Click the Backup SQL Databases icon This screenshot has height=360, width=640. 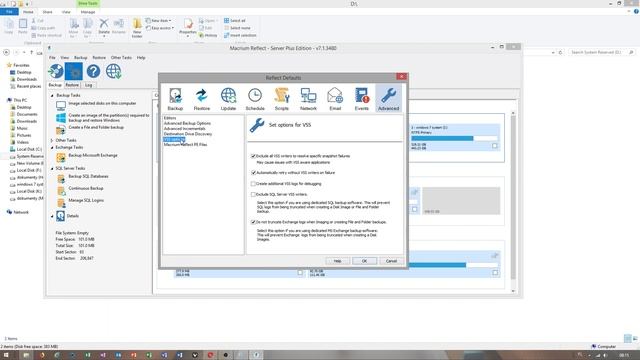pyautogui.click(x=61, y=178)
